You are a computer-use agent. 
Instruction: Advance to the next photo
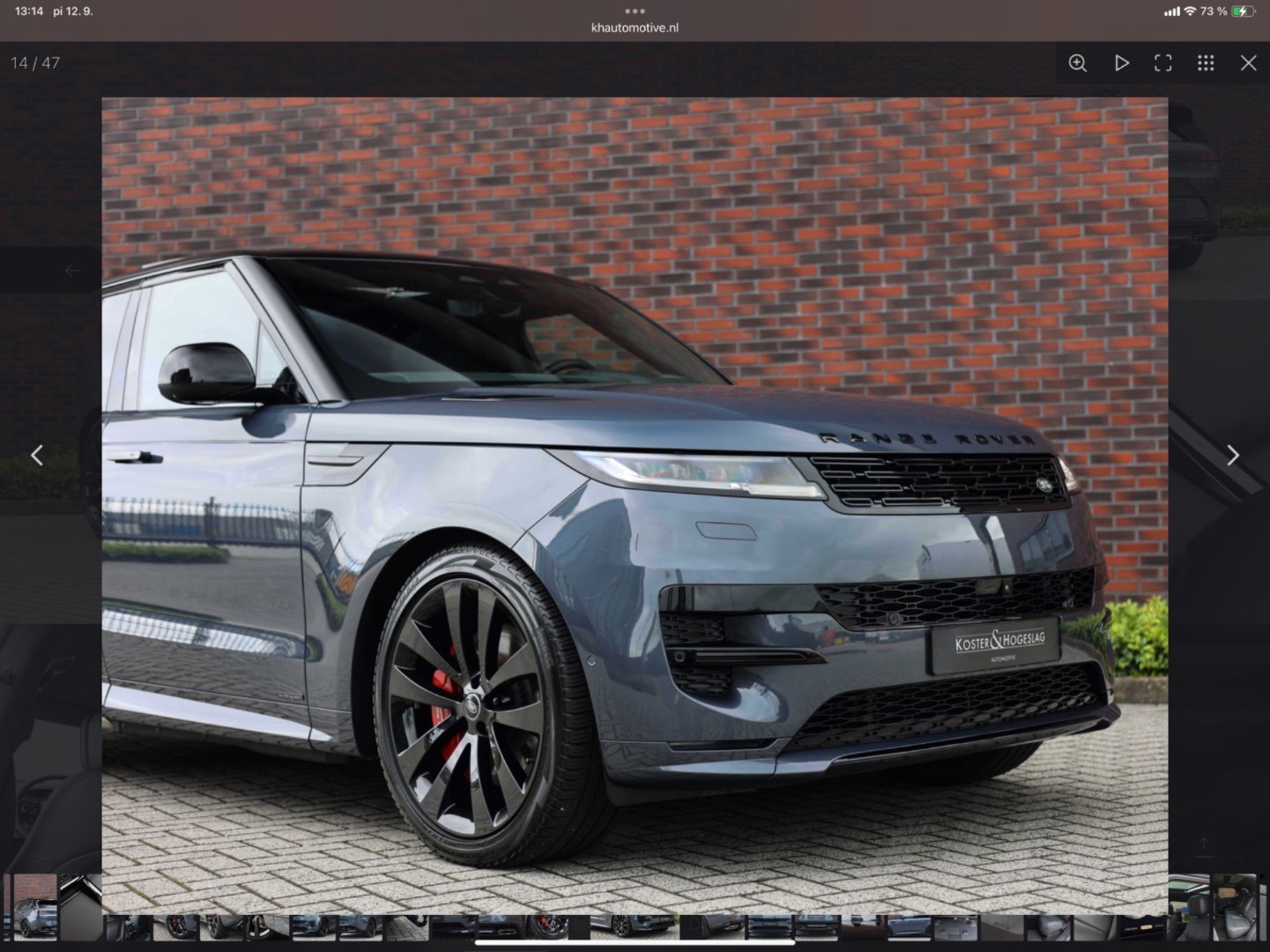tap(1233, 455)
